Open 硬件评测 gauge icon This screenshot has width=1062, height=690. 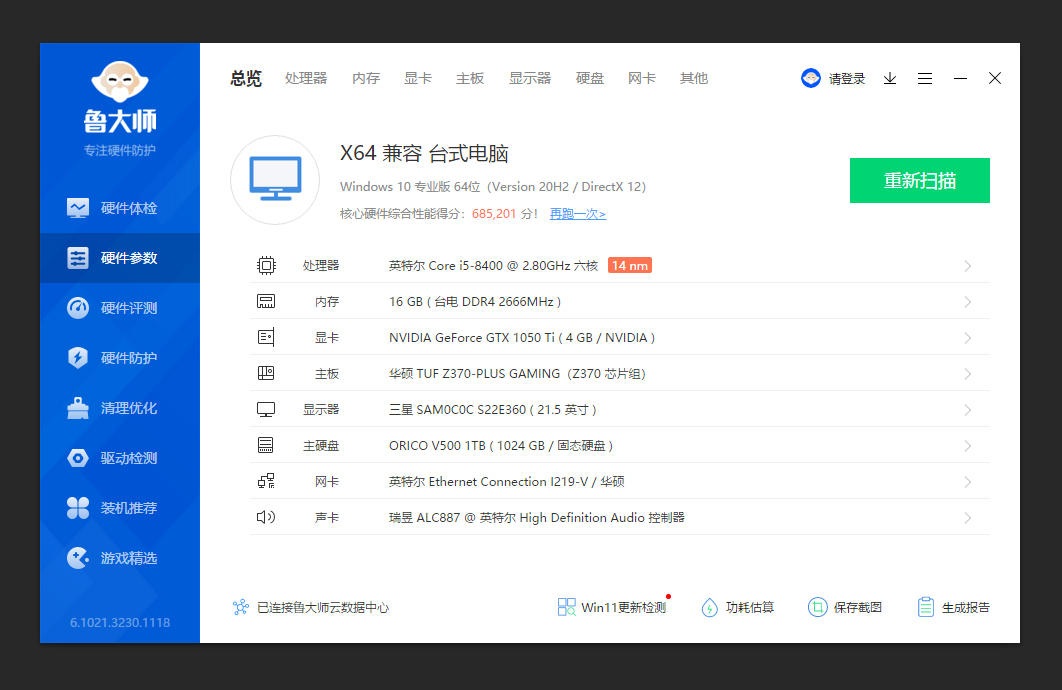click(78, 308)
